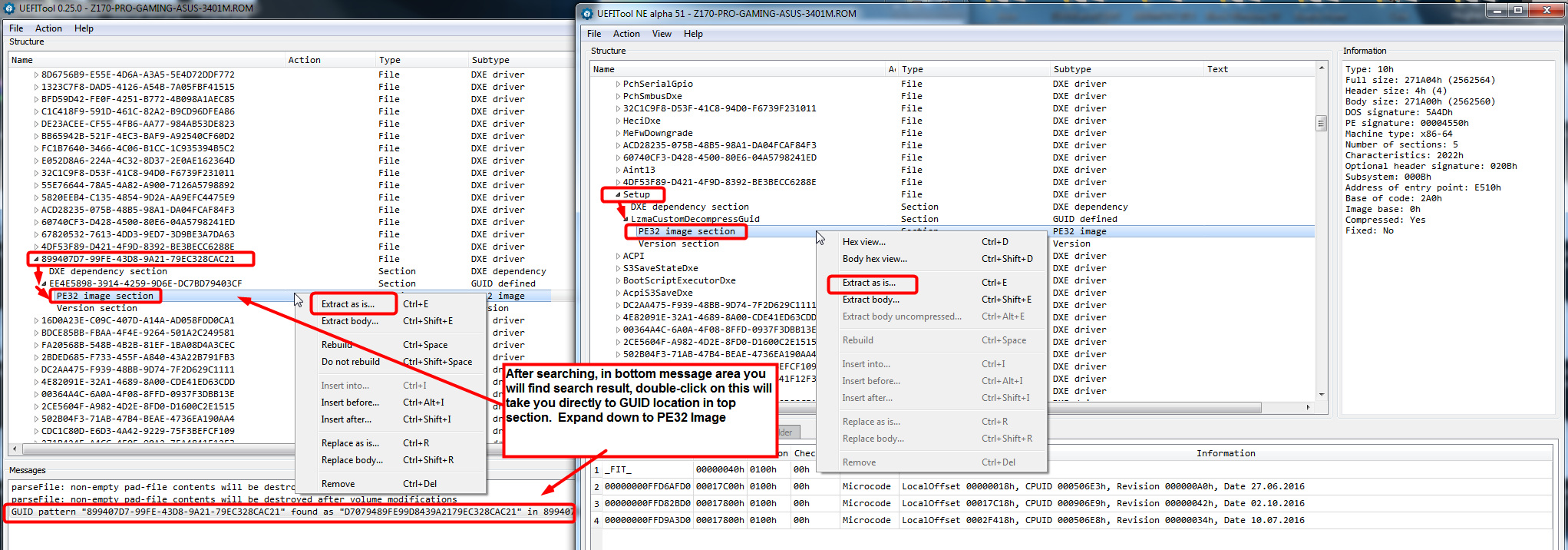Image resolution: width=1568 pixels, height=550 pixels.
Task: Expand the 1323C7F8-DAD5-4126 tree node
Action: (x=36, y=87)
